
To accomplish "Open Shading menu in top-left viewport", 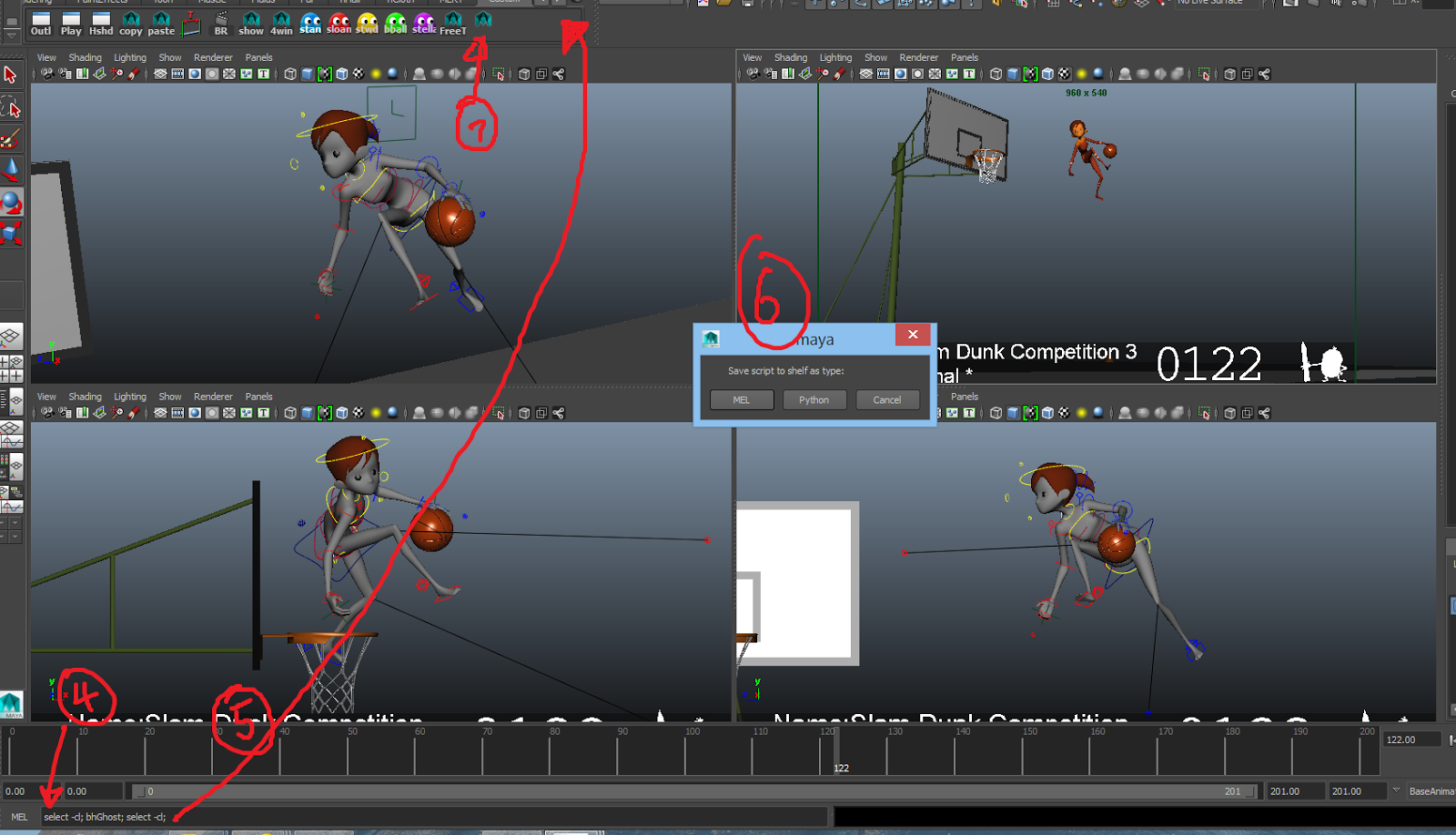I will click(85, 57).
